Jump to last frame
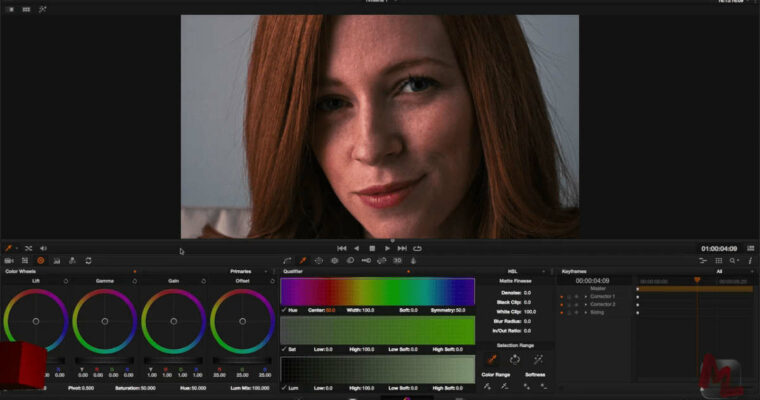The height and width of the screenshot is (400, 760). (x=402, y=248)
